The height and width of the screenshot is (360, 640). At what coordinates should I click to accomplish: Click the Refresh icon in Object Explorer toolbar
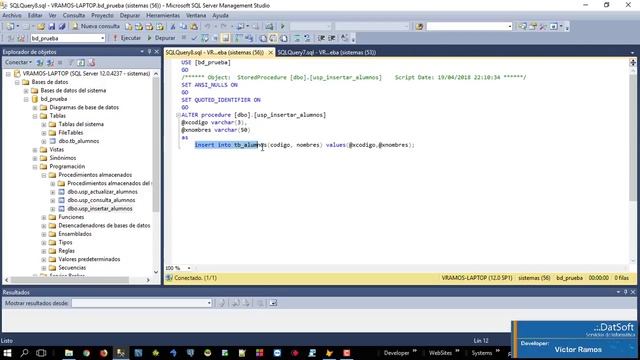point(81,62)
